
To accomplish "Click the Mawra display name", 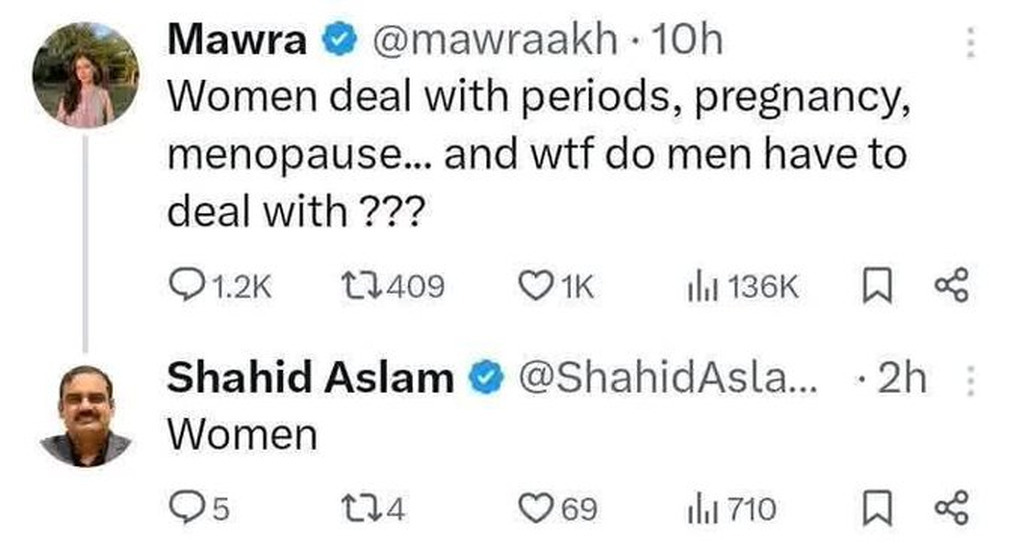I will tap(238, 41).
